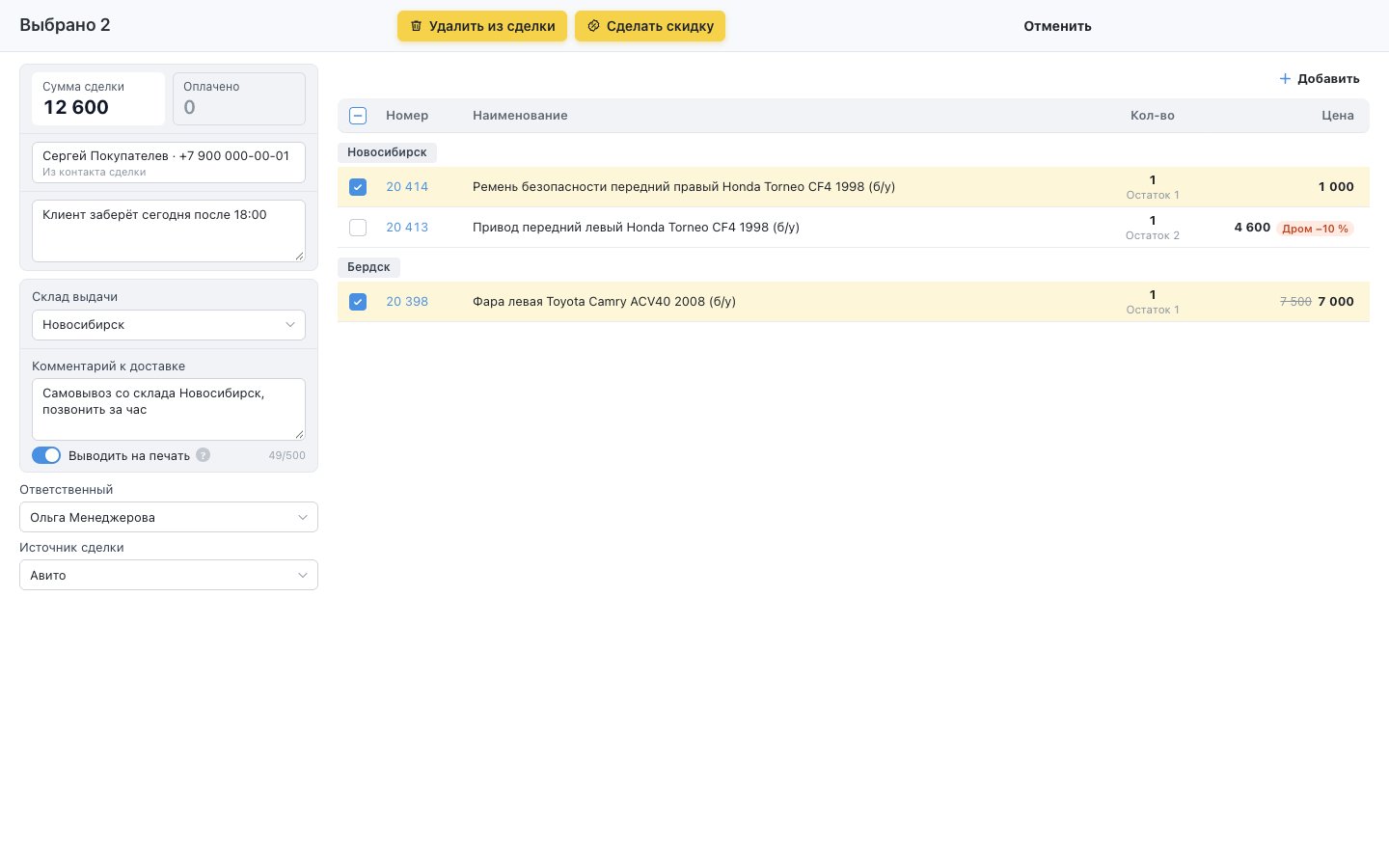Toggle the select-all checkbox in table header

pos(358,116)
